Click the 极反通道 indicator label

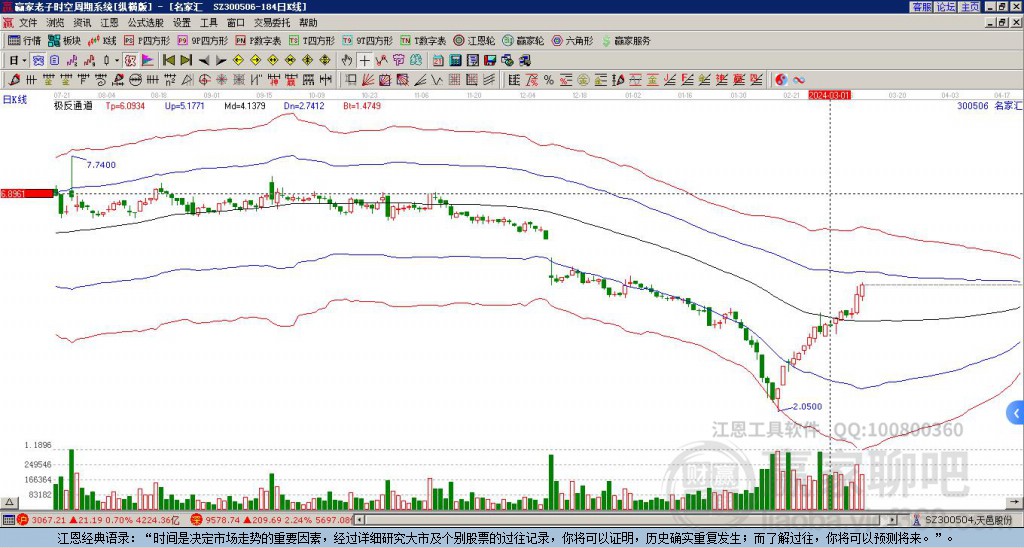point(73,106)
